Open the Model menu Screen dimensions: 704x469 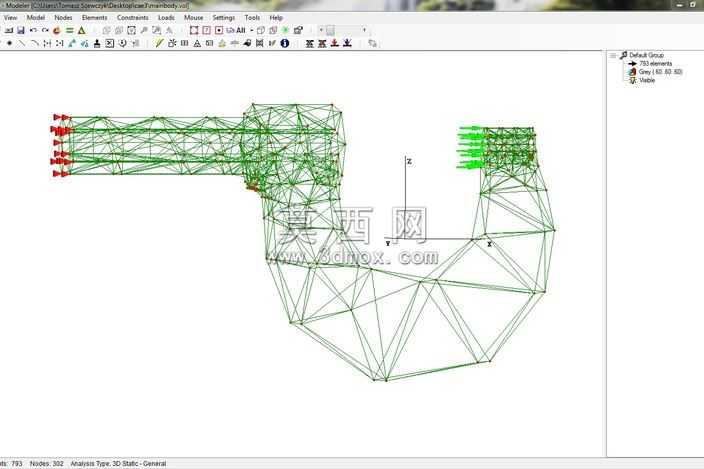(x=35, y=18)
